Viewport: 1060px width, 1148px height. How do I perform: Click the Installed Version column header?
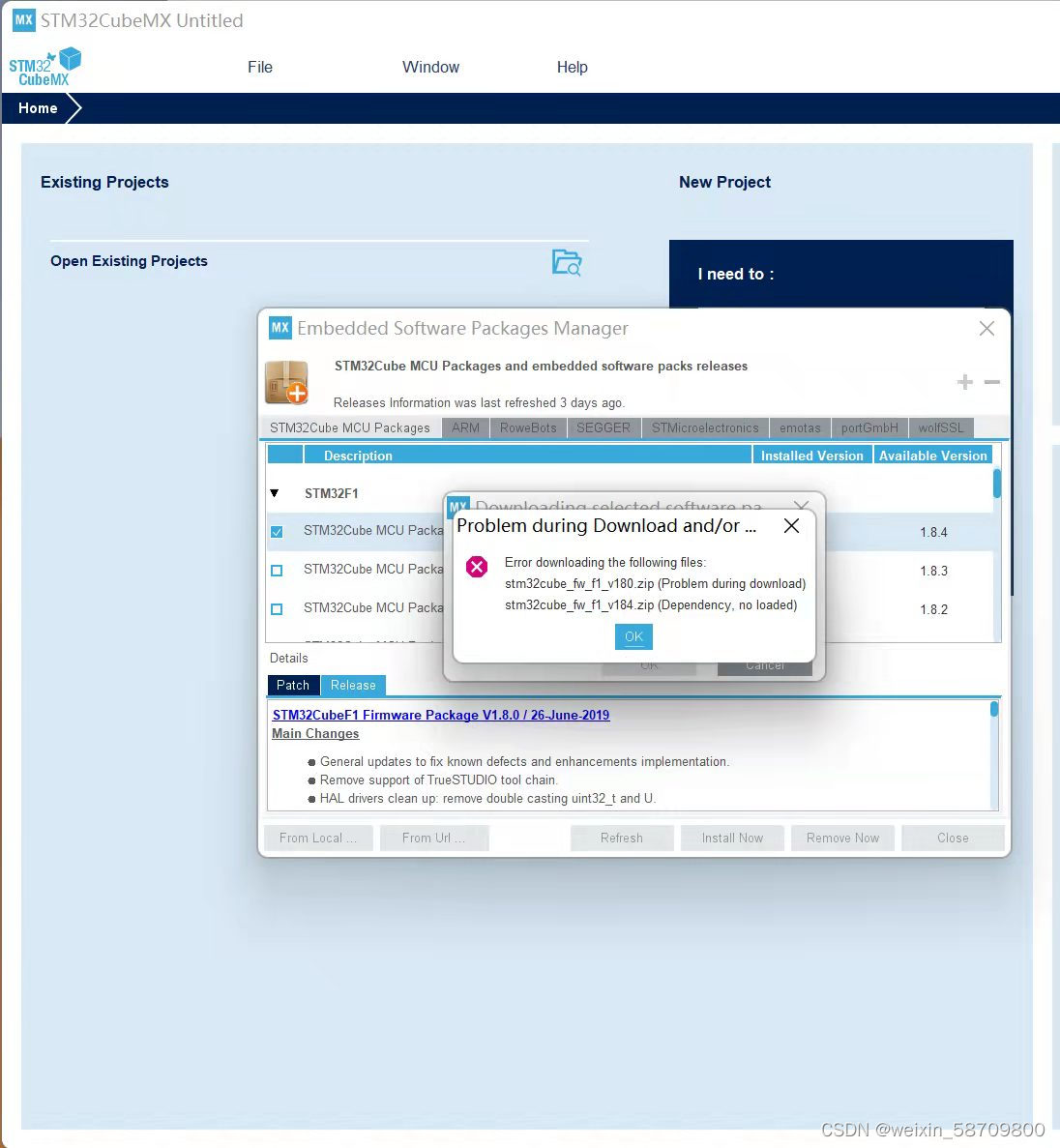tap(812, 456)
